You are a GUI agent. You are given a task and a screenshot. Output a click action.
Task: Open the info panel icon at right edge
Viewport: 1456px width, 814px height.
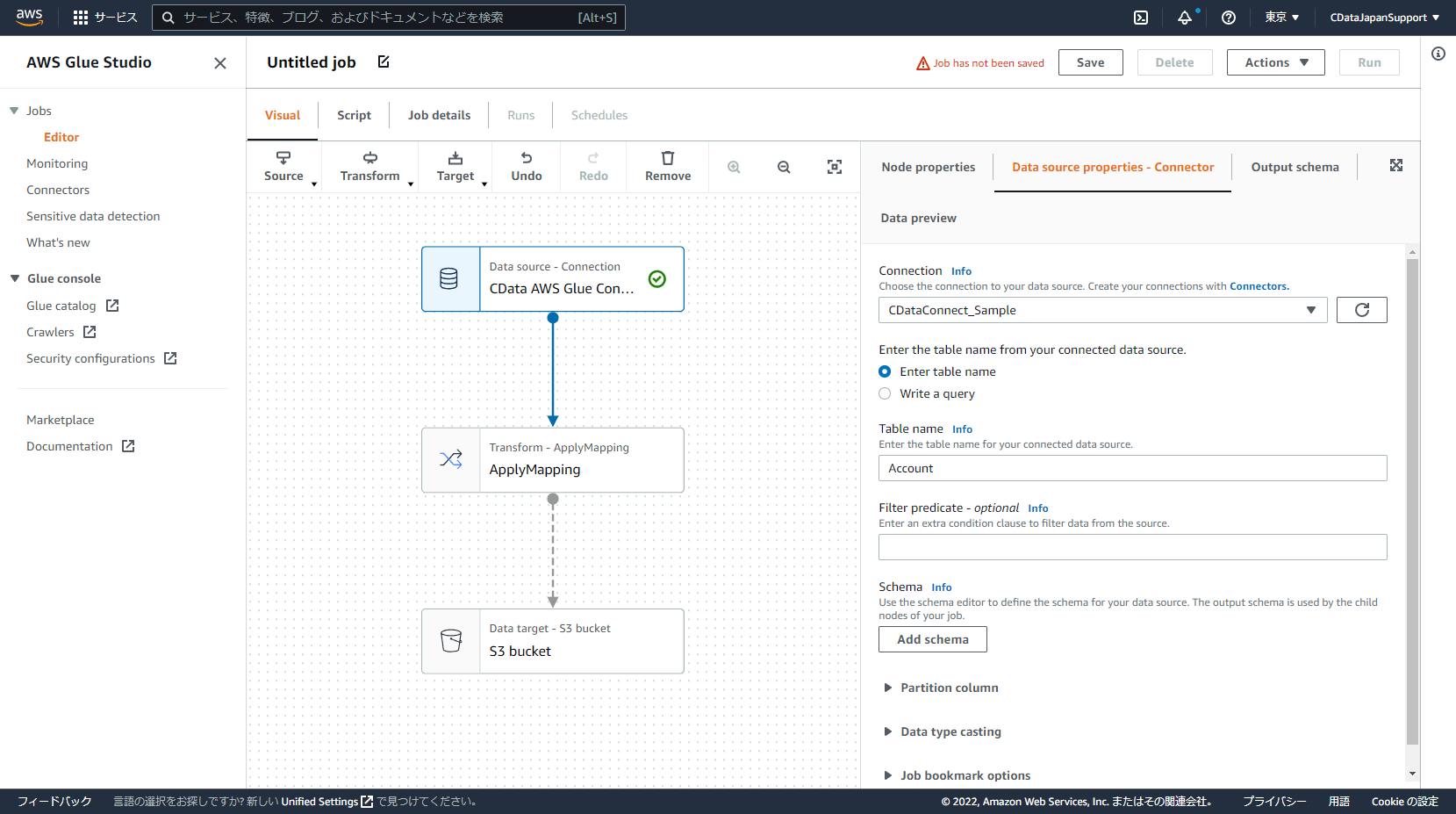tap(1438, 54)
